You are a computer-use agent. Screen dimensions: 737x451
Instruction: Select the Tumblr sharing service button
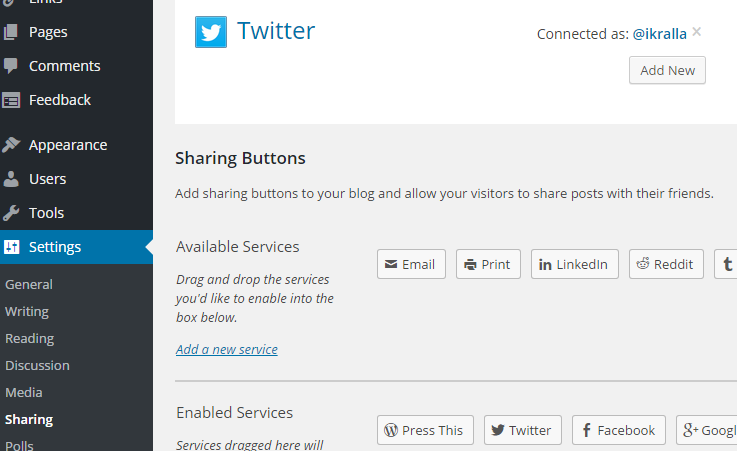726,264
